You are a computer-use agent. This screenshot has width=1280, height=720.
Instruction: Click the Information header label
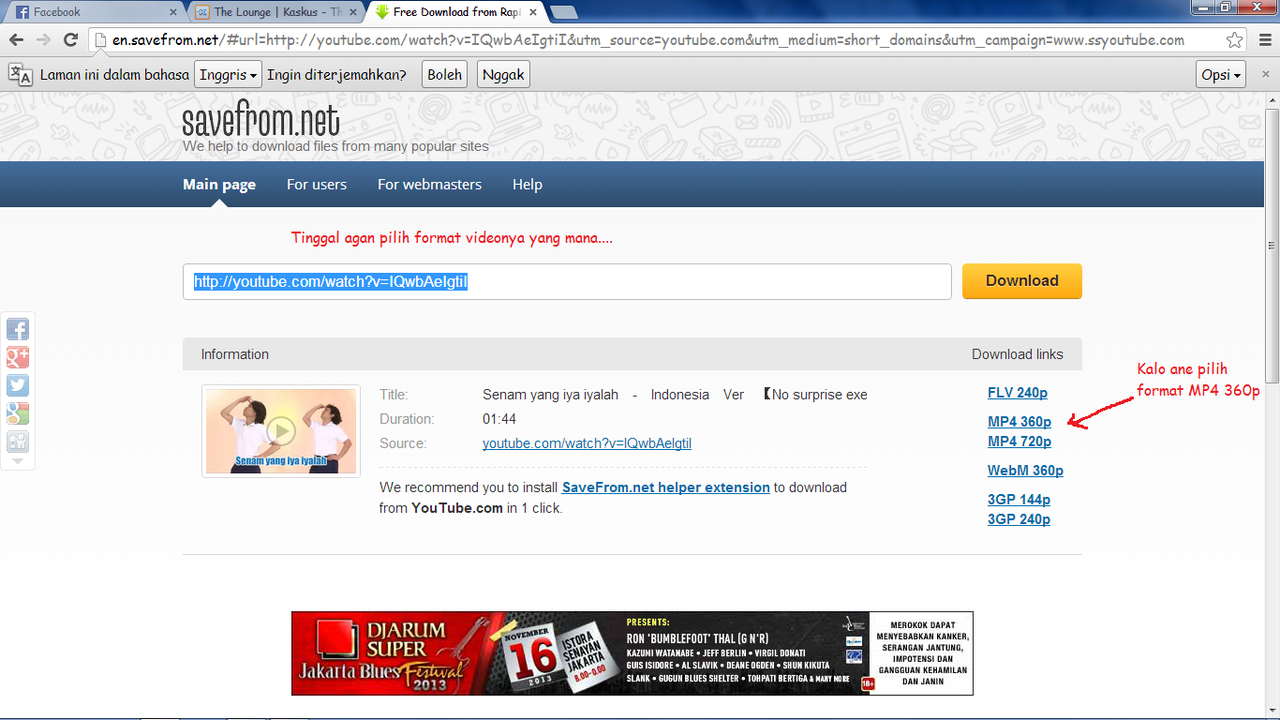pyautogui.click(x=235, y=354)
